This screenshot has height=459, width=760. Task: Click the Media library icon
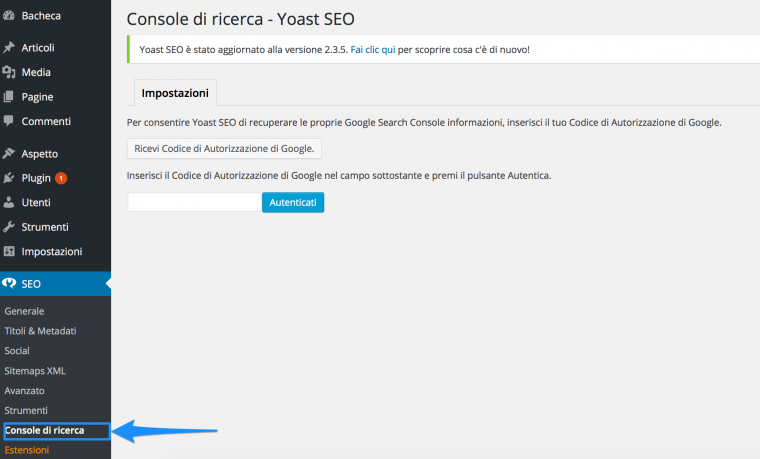pyautogui.click(x=9, y=72)
